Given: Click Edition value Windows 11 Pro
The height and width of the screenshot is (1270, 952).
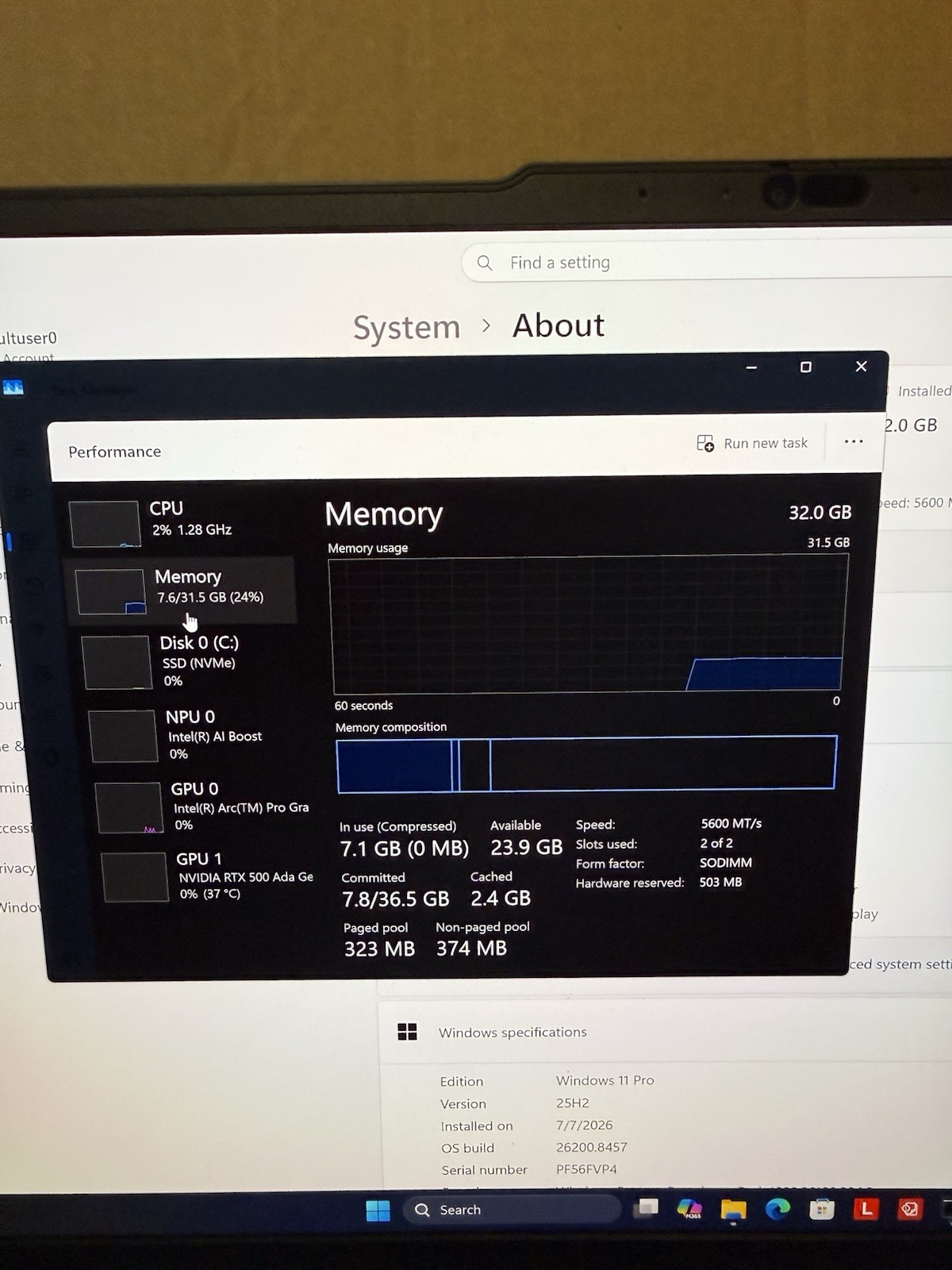Looking at the screenshot, I should (x=605, y=1080).
